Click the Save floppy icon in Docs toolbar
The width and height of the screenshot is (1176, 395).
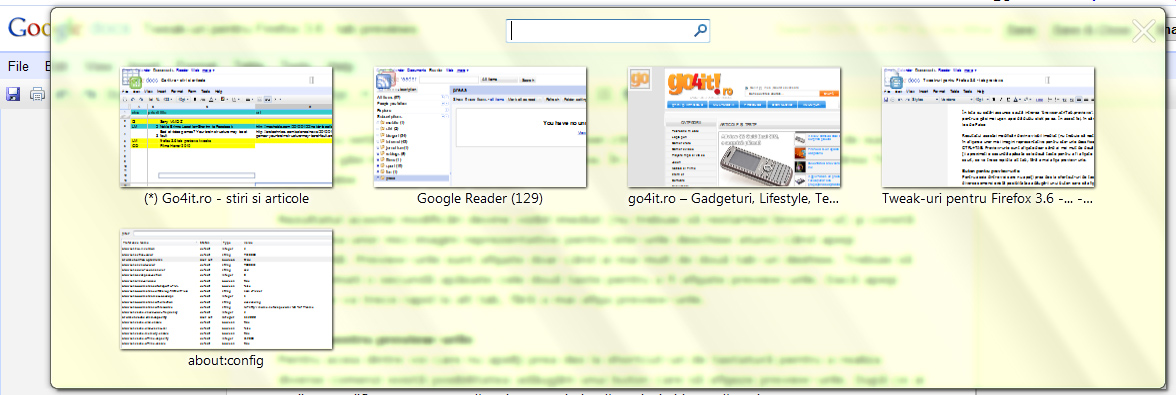[x=13, y=94]
